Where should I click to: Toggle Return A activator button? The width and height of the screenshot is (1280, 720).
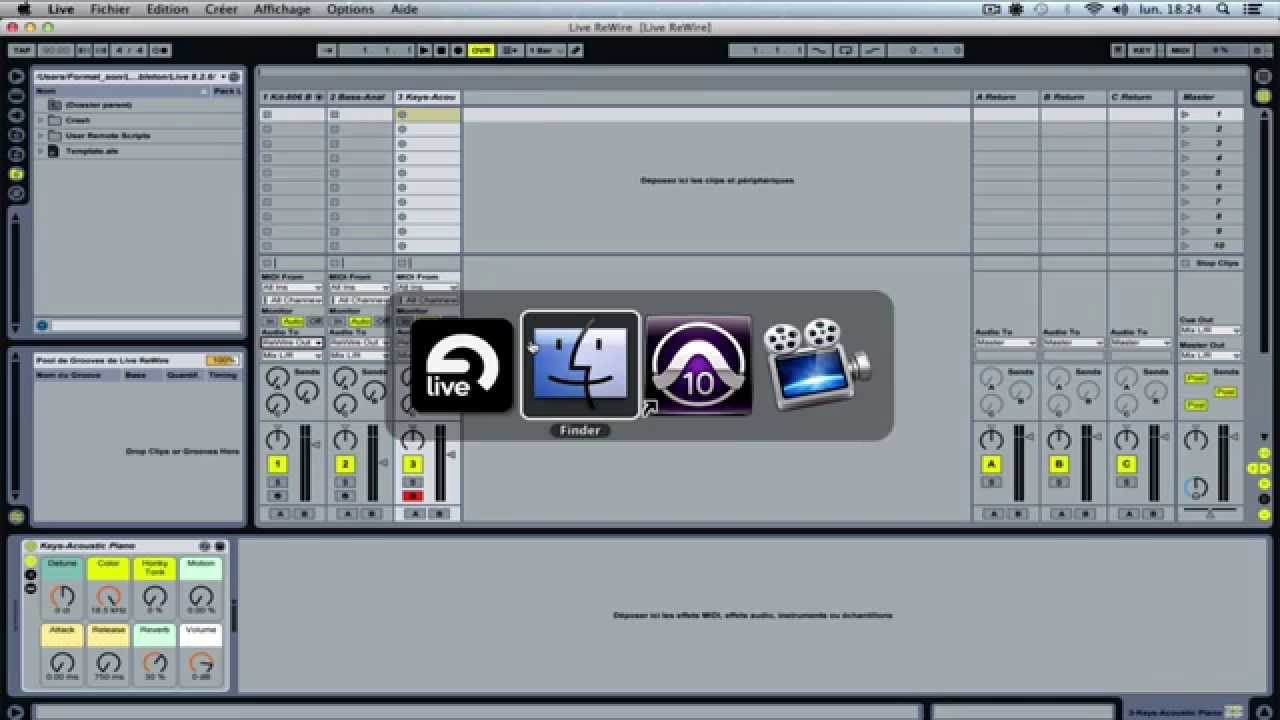991,464
